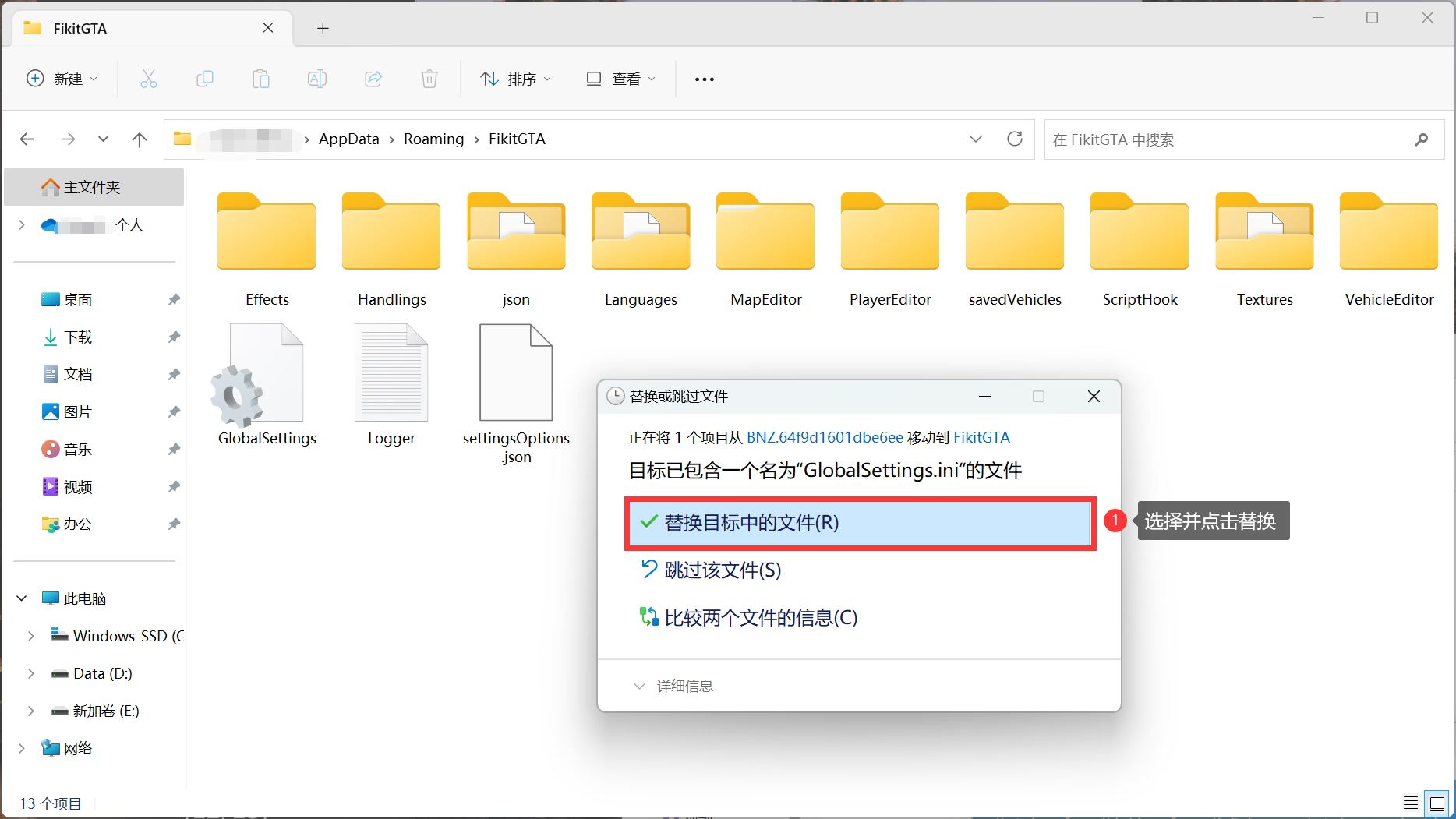Select 跳过该文件(S) to skip the file
The height and width of the screenshot is (819, 1456).
[x=722, y=570]
